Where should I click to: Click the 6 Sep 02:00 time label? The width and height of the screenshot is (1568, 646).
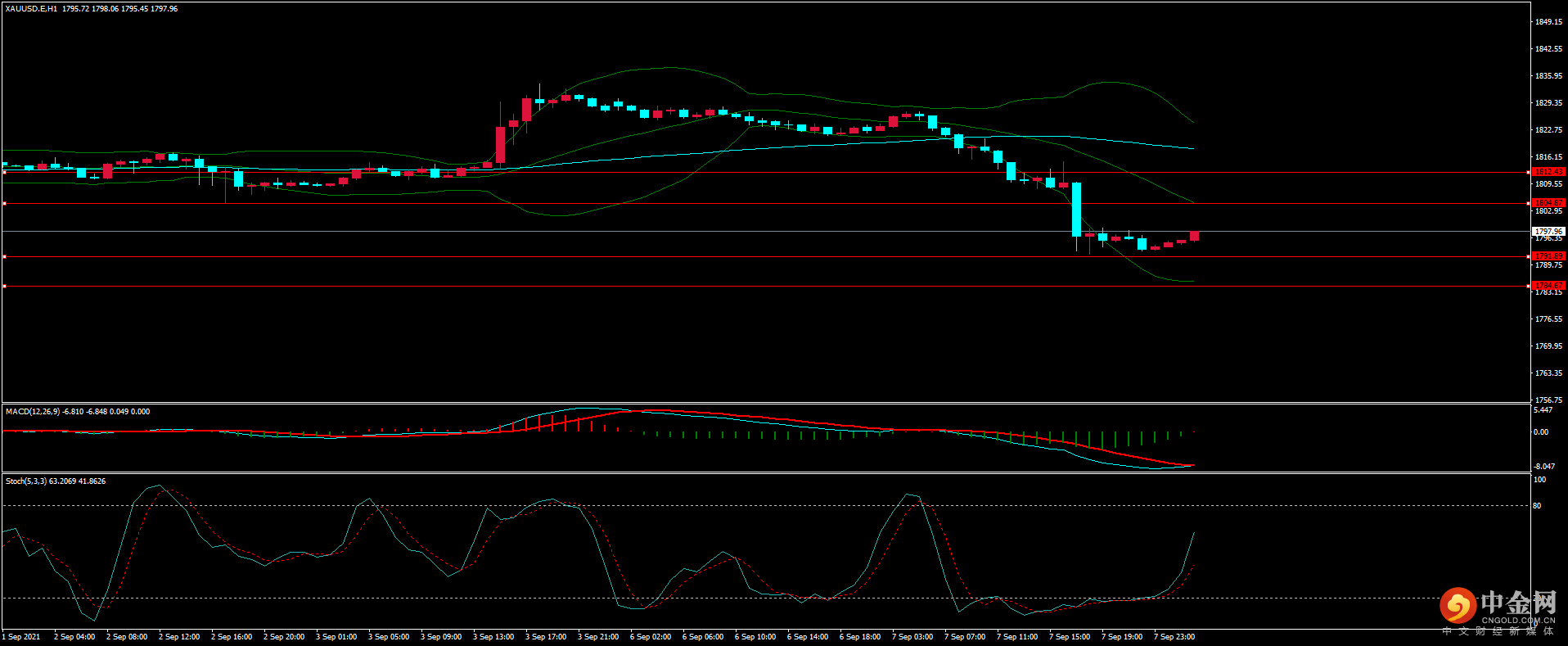[x=651, y=637]
